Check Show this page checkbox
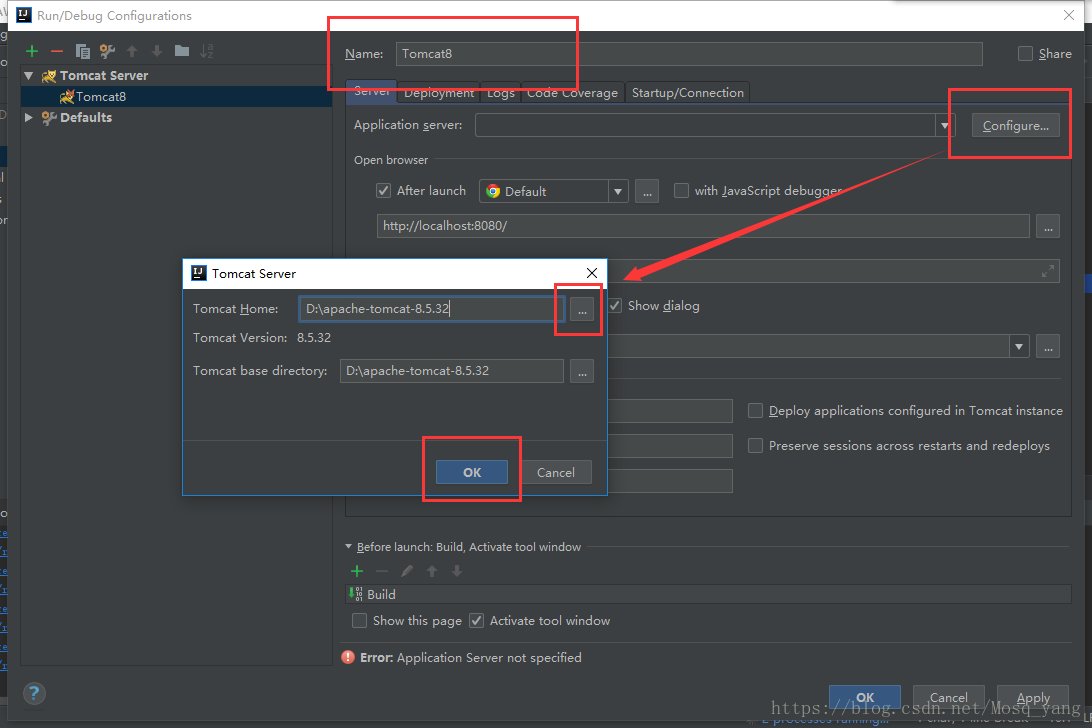 pos(359,621)
